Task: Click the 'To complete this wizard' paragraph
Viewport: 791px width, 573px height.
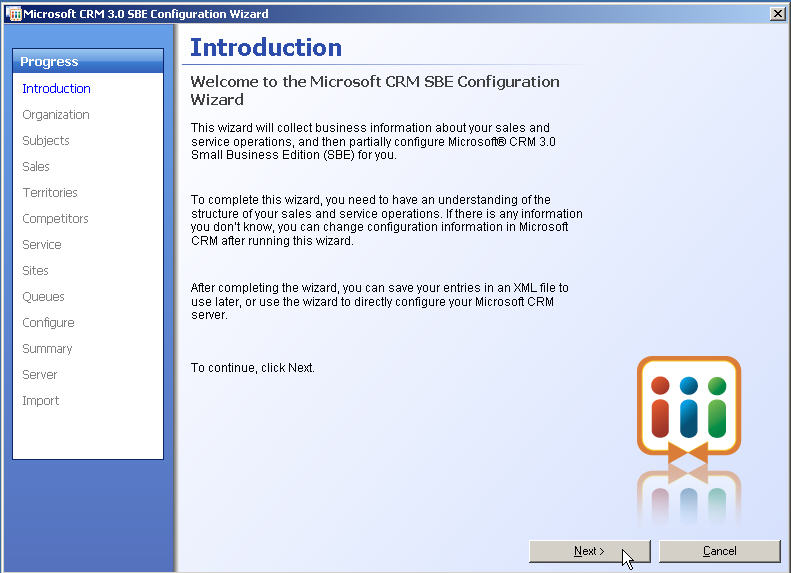Action: click(386, 220)
